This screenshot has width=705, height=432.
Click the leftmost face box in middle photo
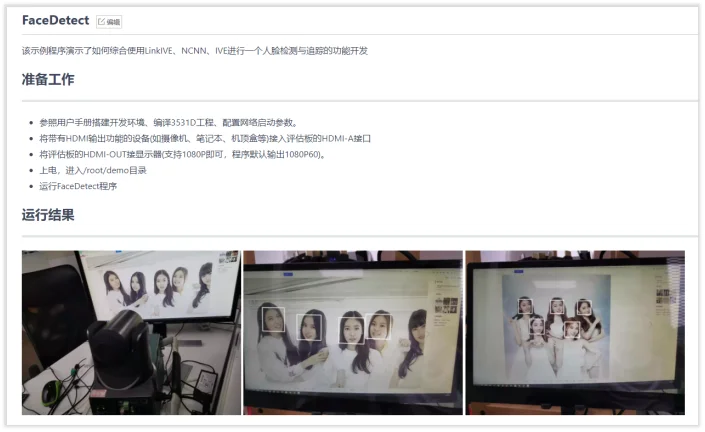(x=273, y=319)
